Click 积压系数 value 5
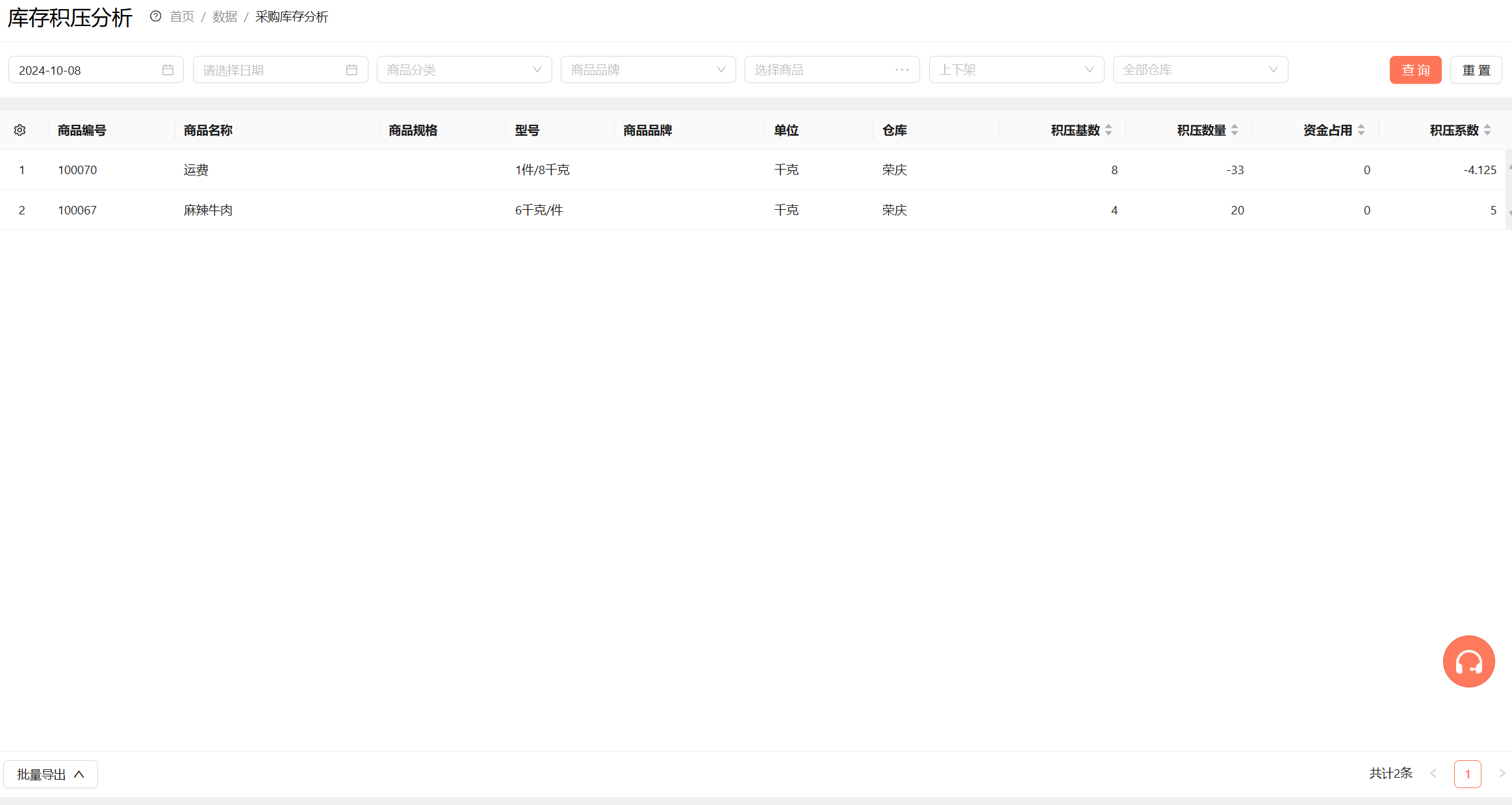The height and width of the screenshot is (805, 1512). coord(1493,210)
